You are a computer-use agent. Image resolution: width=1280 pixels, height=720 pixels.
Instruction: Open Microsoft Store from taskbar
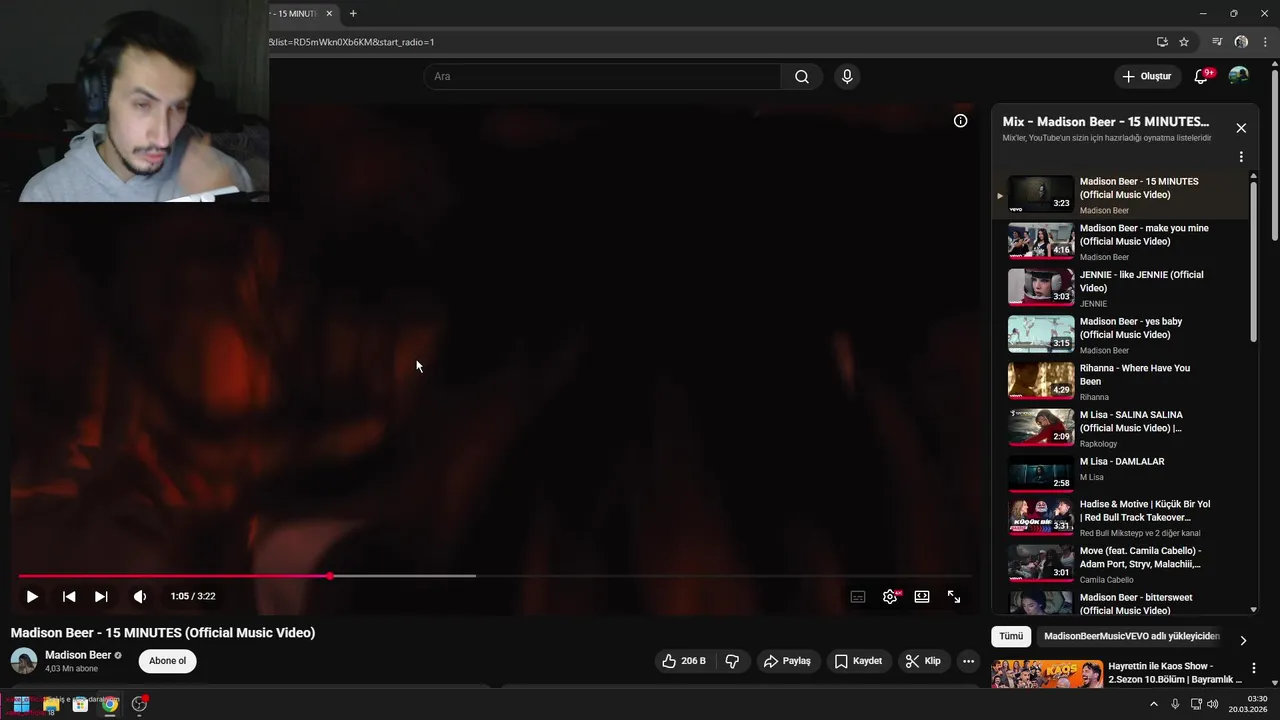pos(80,704)
